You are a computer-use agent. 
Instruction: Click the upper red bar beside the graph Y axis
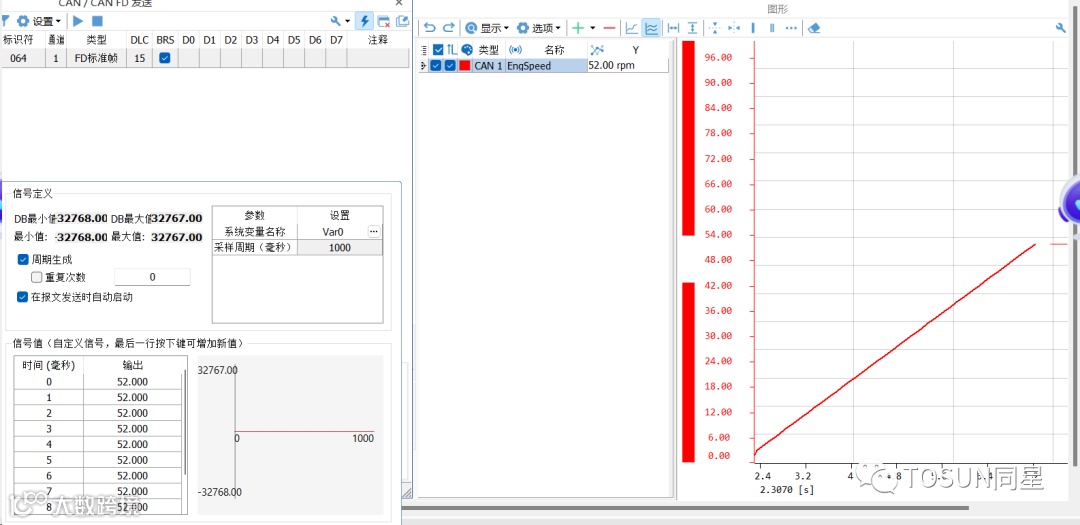pyautogui.click(x=688, y=138)
